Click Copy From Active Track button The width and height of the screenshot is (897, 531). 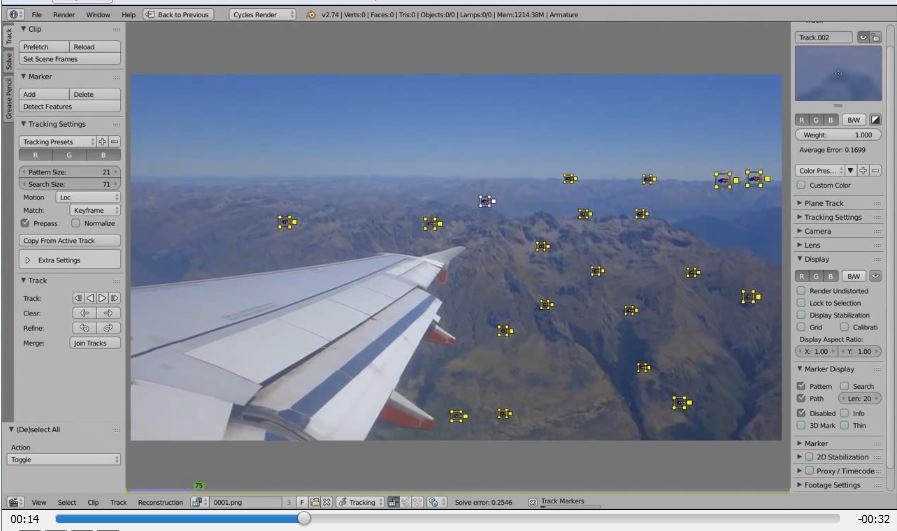pyautogui.click(x=70, y=240)
